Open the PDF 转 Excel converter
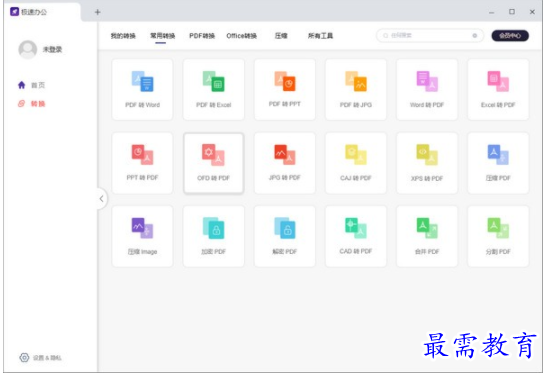545x377 pixels. tap(213, 89)
